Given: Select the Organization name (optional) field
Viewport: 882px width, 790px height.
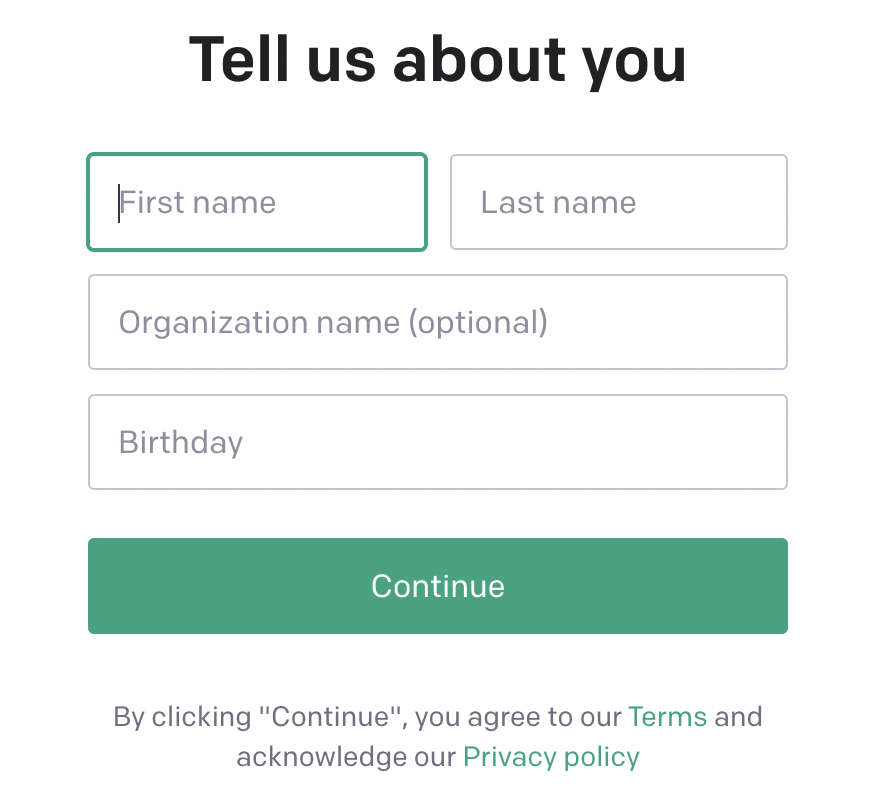Looking at the screenshot, I should pyautogui.click(x=437, y=322).
